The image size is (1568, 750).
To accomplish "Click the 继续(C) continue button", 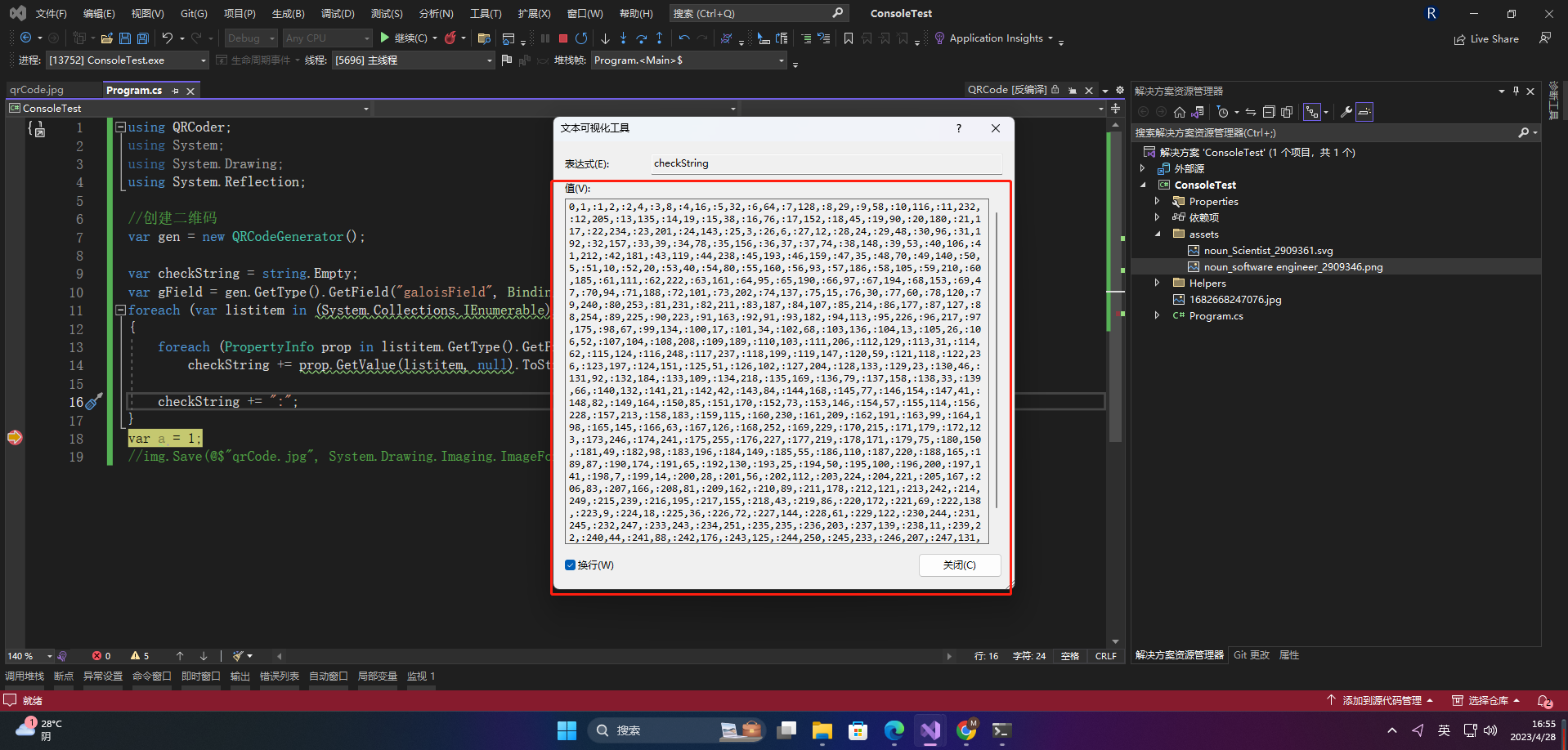I will click(403, 38).
